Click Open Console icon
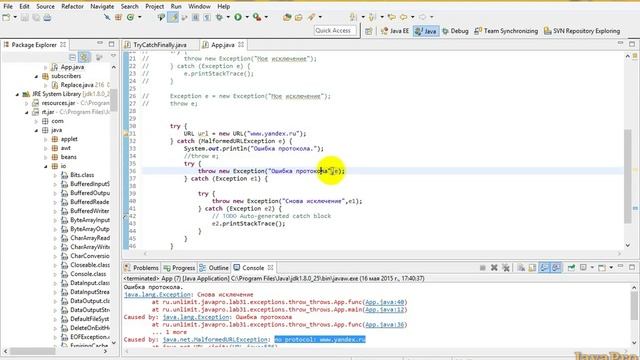Screen dimensions: 640x360 coord(602,268)
